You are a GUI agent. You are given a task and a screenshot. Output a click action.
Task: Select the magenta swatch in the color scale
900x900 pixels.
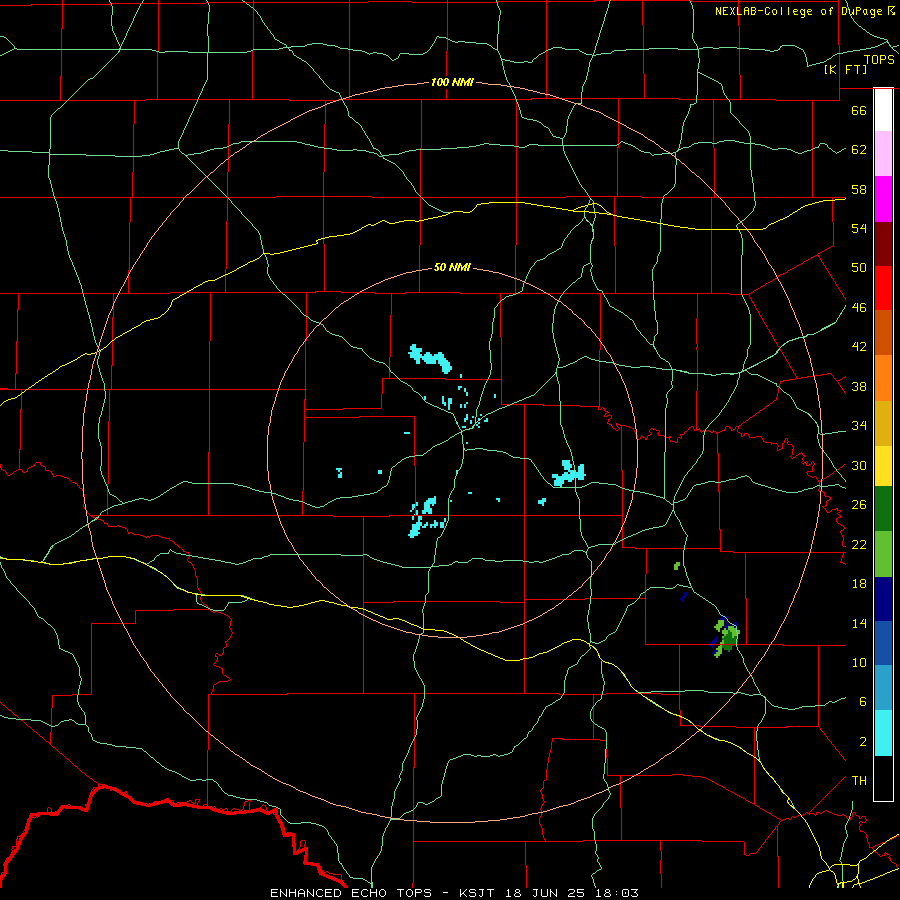(883, 199)
